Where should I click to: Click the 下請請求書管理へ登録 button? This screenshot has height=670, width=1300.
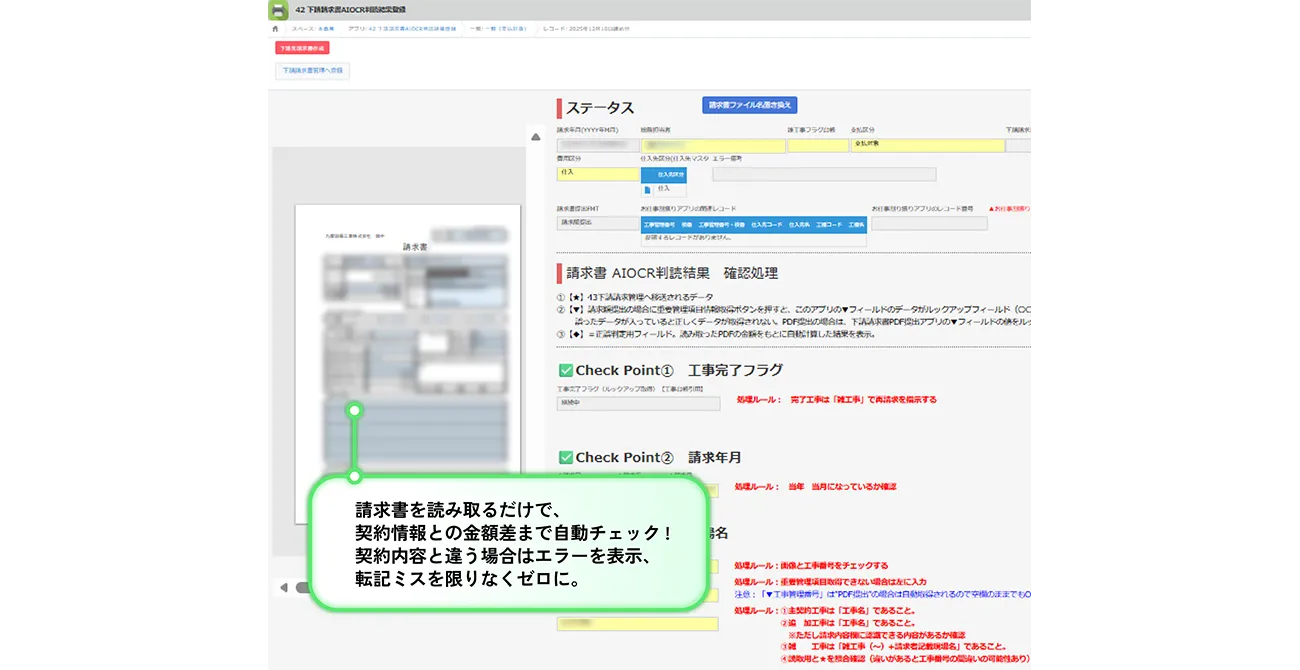[314, 70]
